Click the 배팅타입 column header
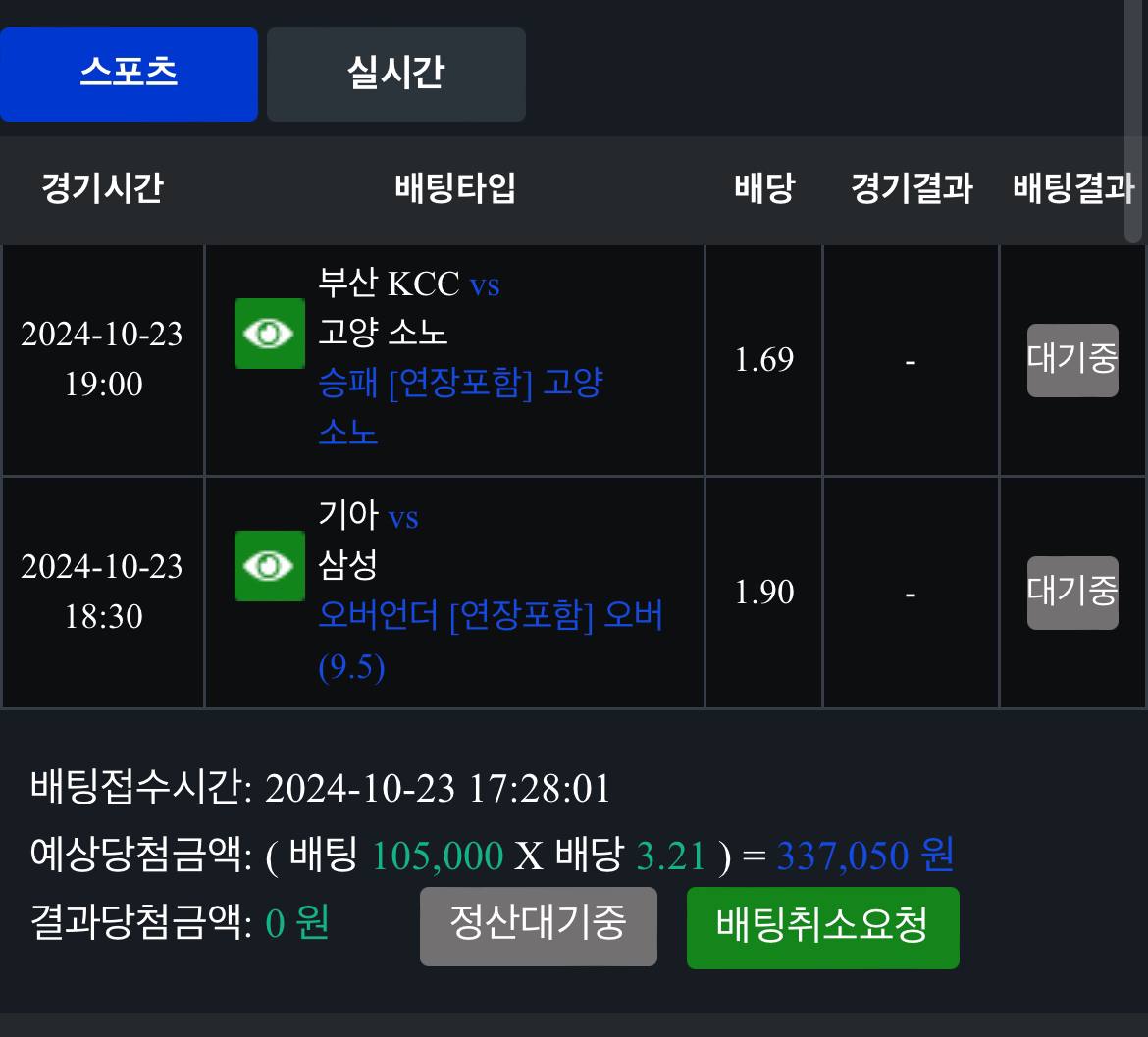1148x1037 pixels. pos(454,188)
